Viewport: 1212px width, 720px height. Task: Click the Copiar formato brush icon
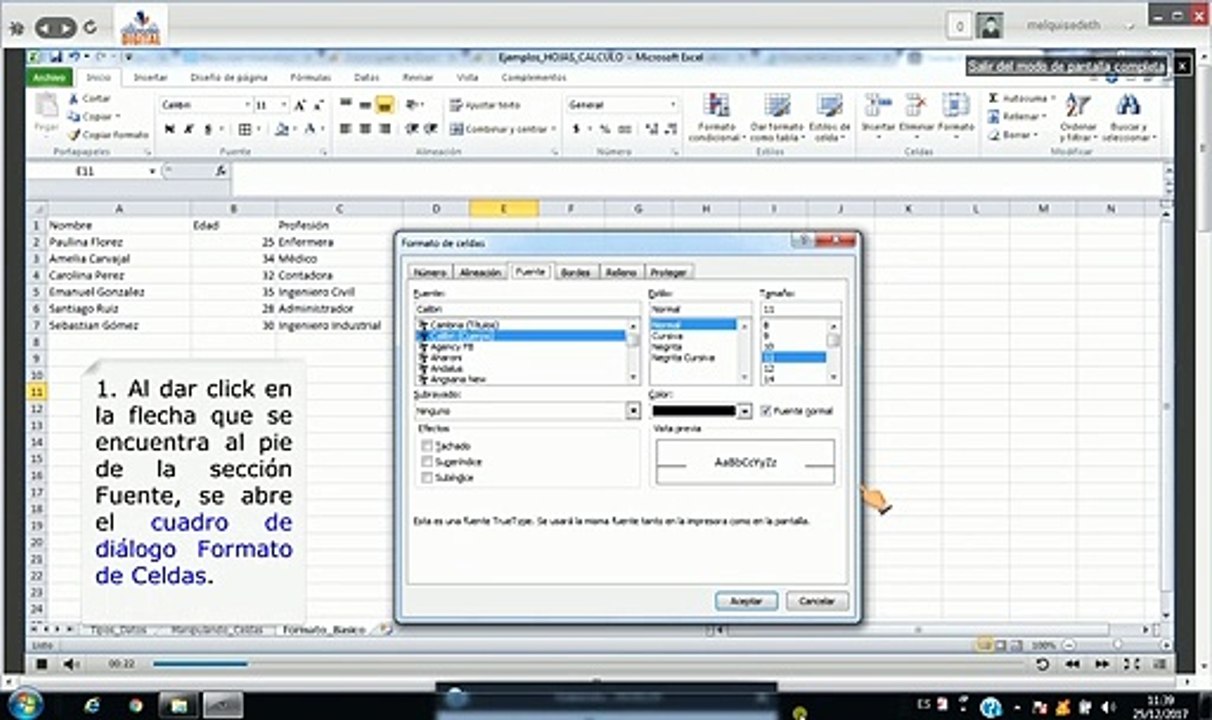pos(74,134)
